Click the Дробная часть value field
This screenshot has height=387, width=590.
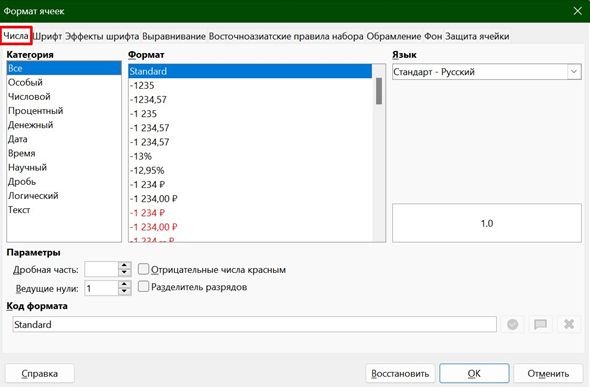(x=101, y=269)
